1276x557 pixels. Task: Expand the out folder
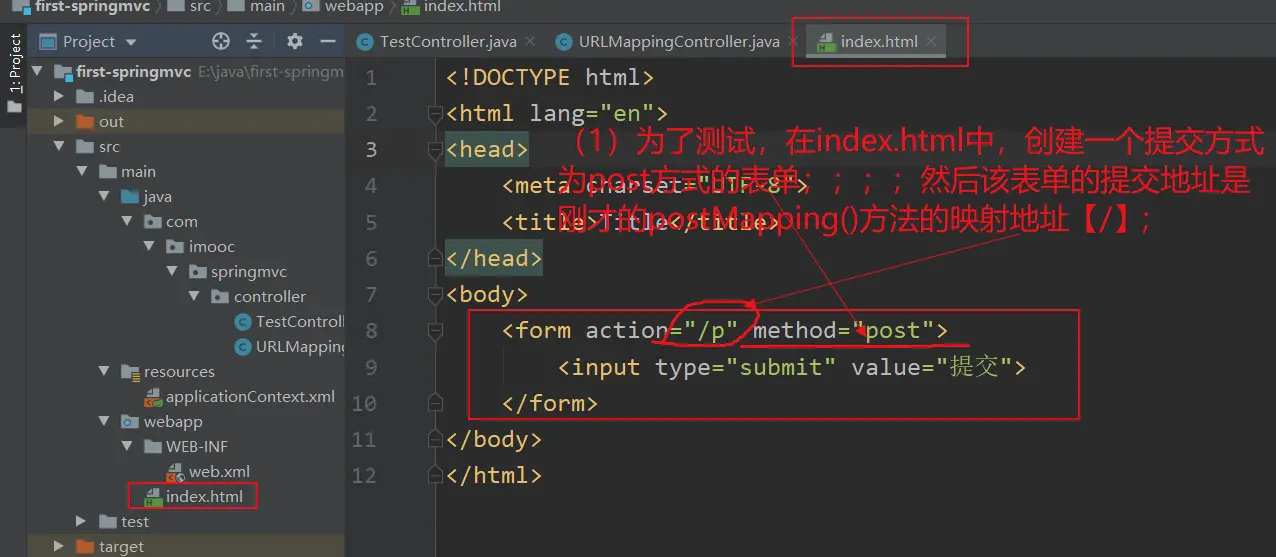pos(61,121)
